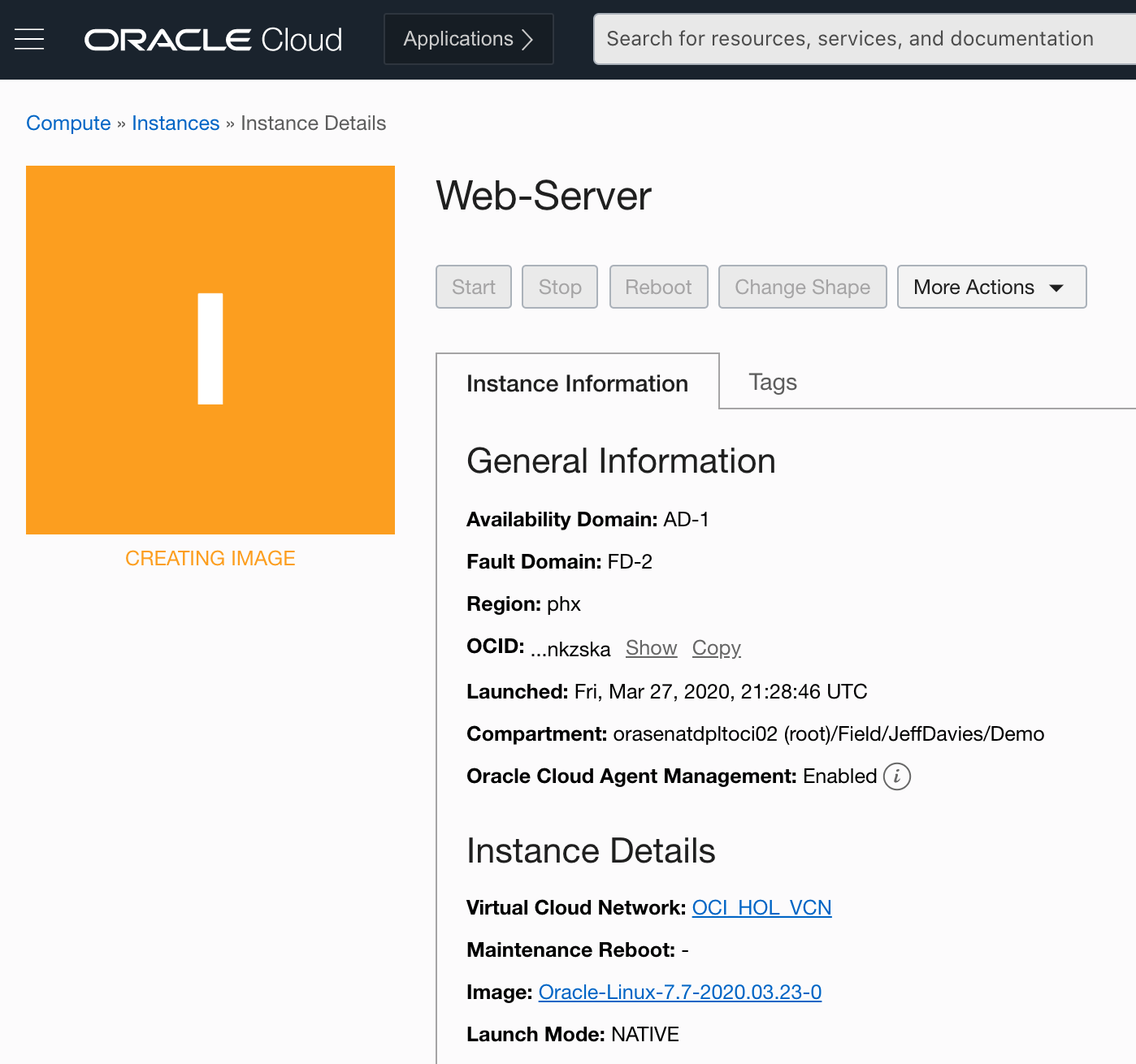This screenshot has height=1064, width=1136.
Task: Click the Reboot button
Action: coord(659,287)
